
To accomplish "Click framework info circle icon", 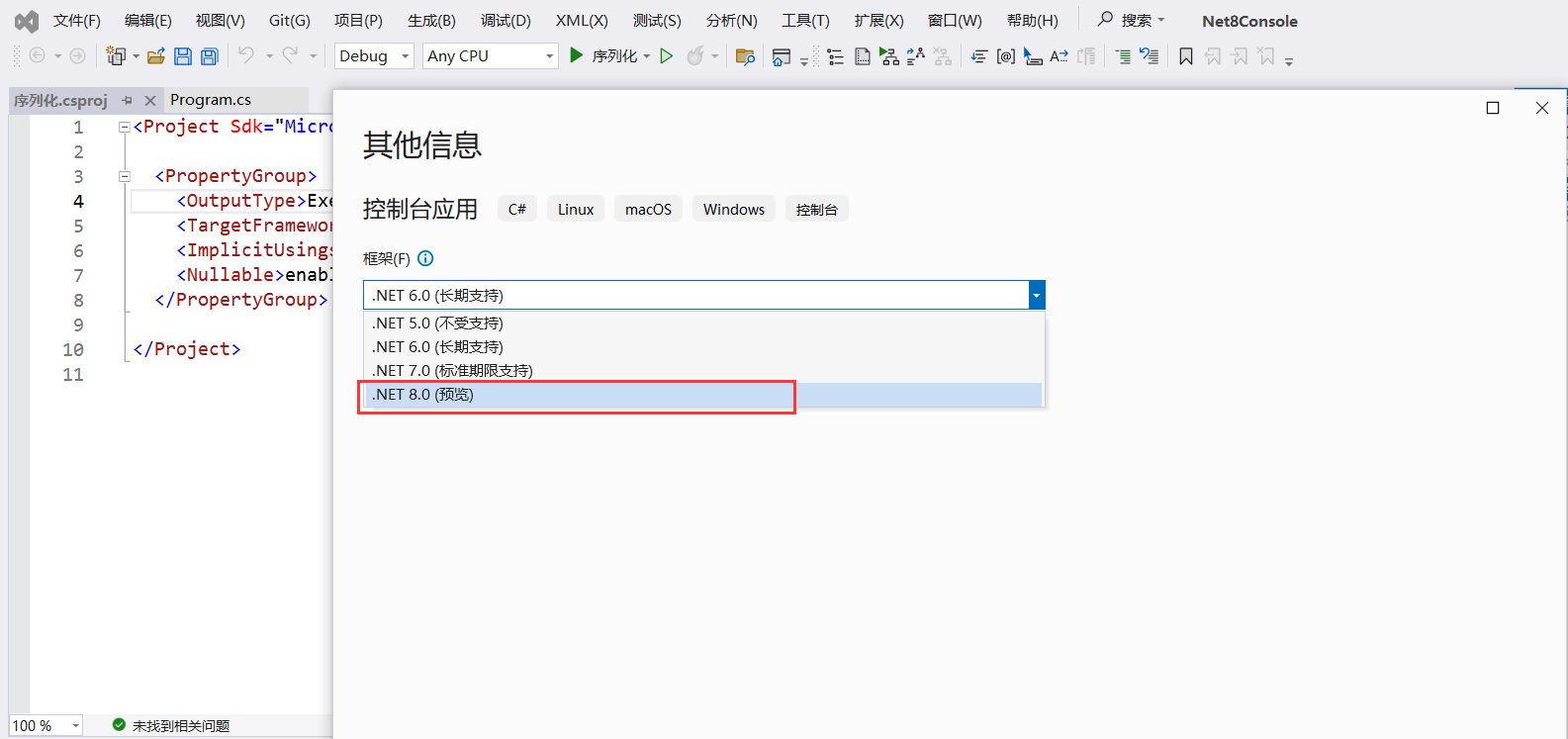I will [425, 258].
